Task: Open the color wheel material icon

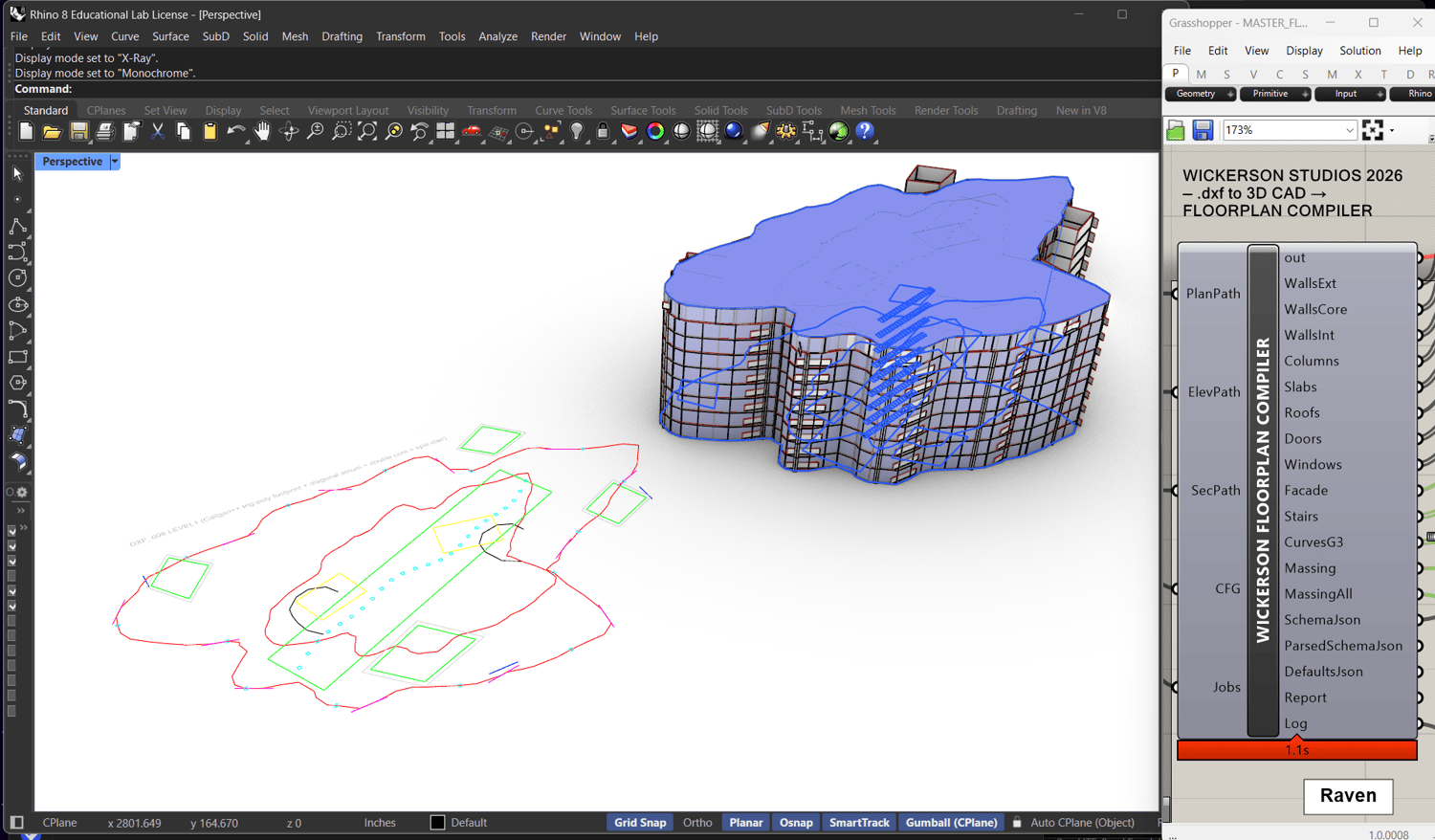Action: [655, 132]
